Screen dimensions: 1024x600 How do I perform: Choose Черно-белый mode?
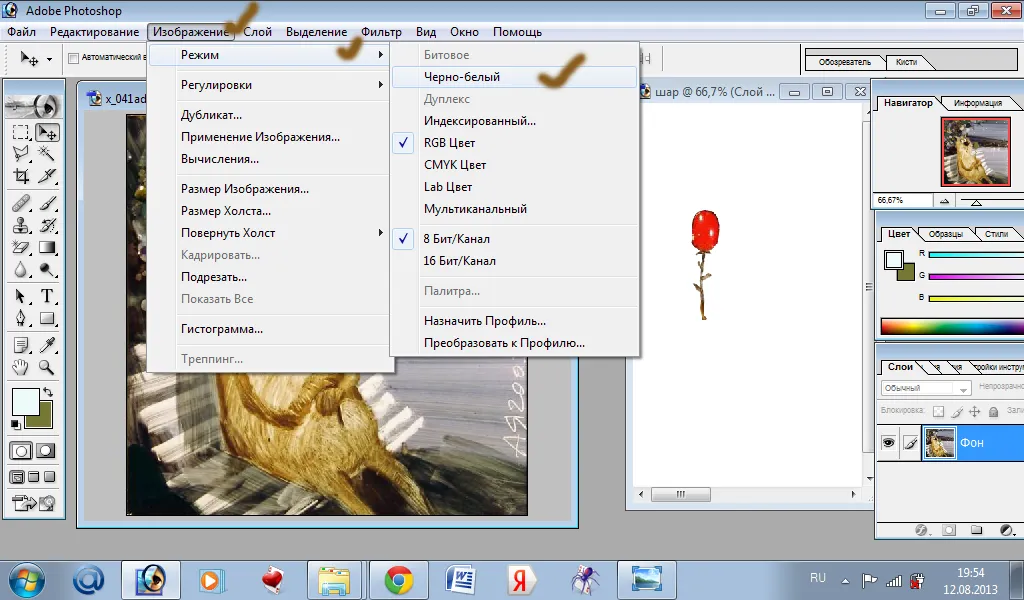coord(514,77)
